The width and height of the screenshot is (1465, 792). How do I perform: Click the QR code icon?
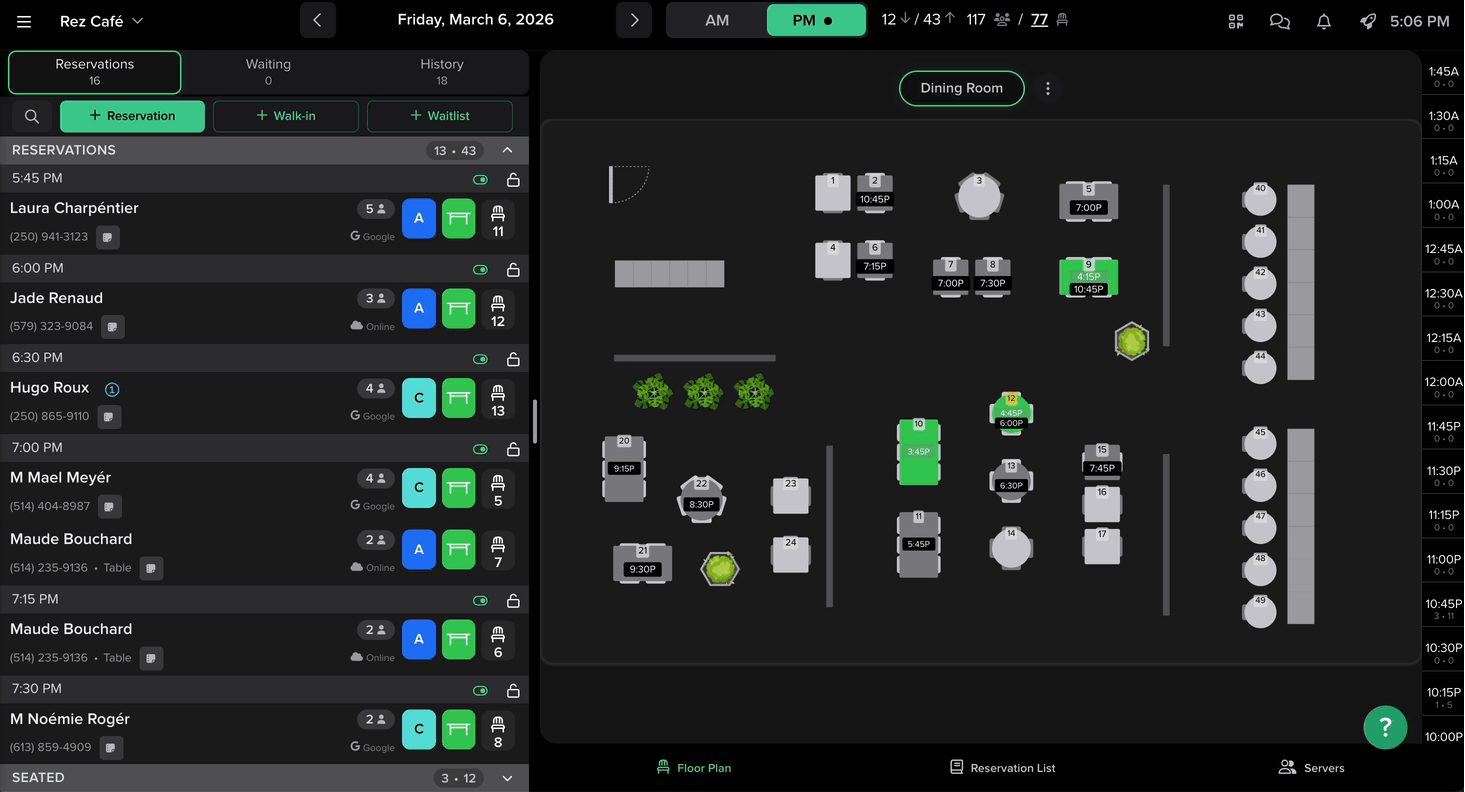tap(1236, 21)
